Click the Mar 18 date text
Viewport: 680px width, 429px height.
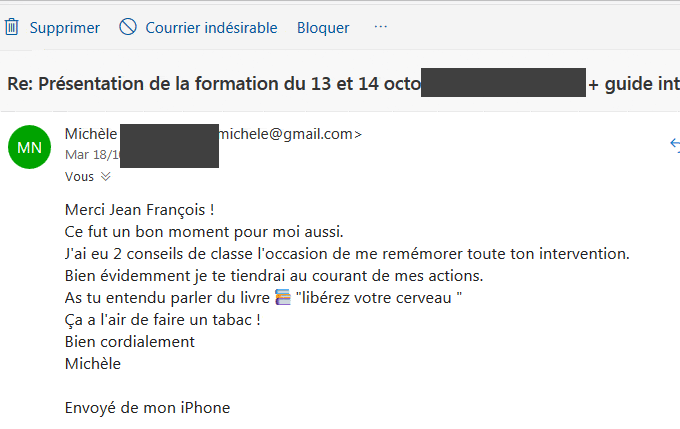pos(92,154)
